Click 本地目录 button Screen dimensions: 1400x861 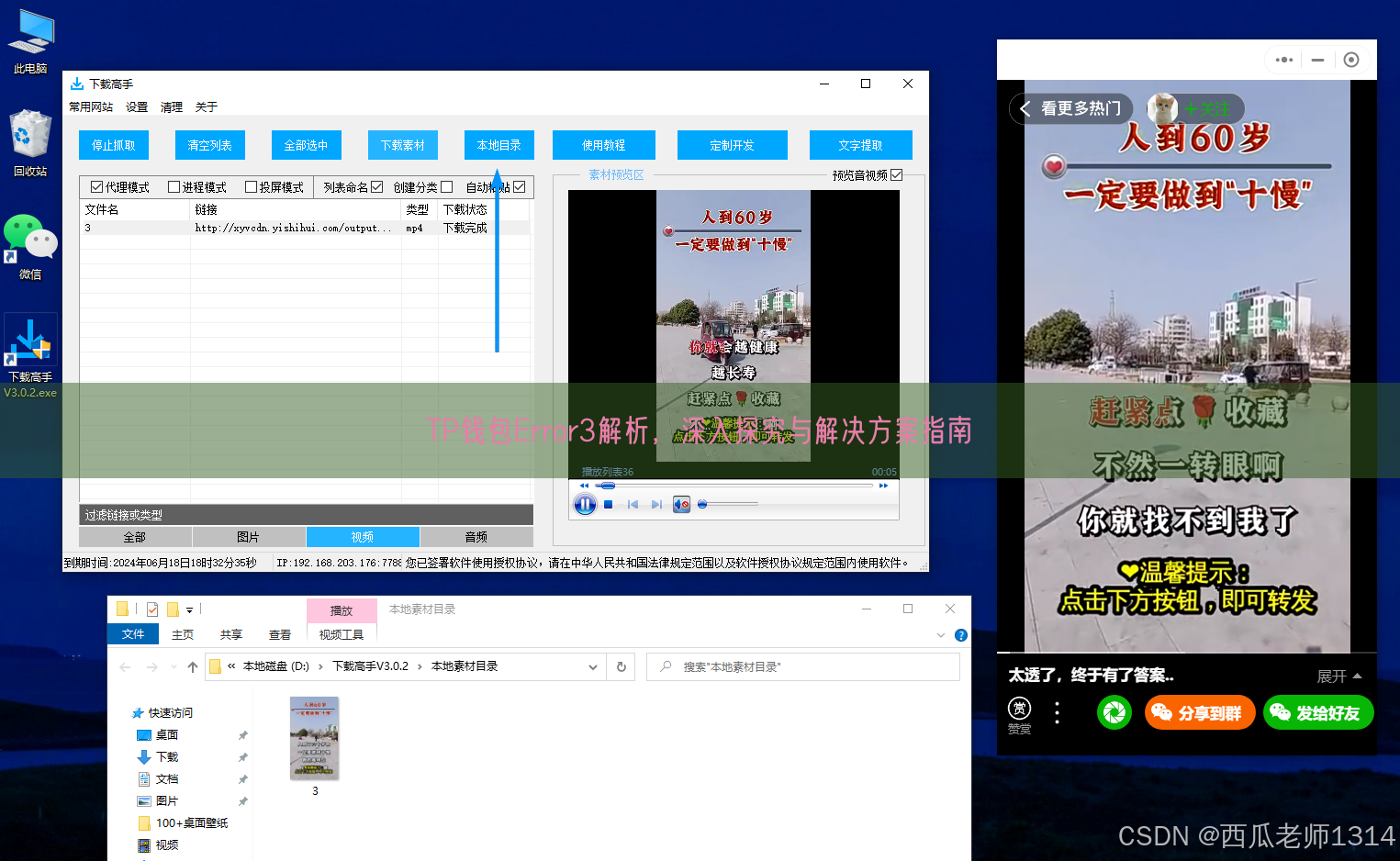[x=499, y=145]
